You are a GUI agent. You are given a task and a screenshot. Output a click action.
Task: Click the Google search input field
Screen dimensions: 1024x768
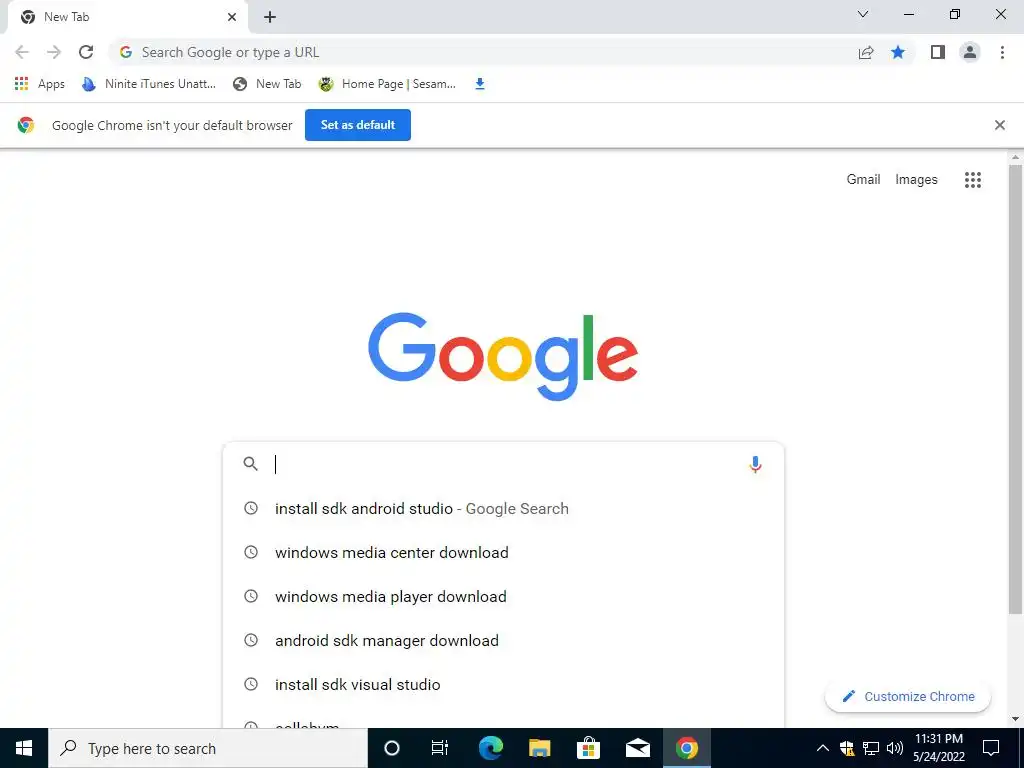tap(503, 464)
